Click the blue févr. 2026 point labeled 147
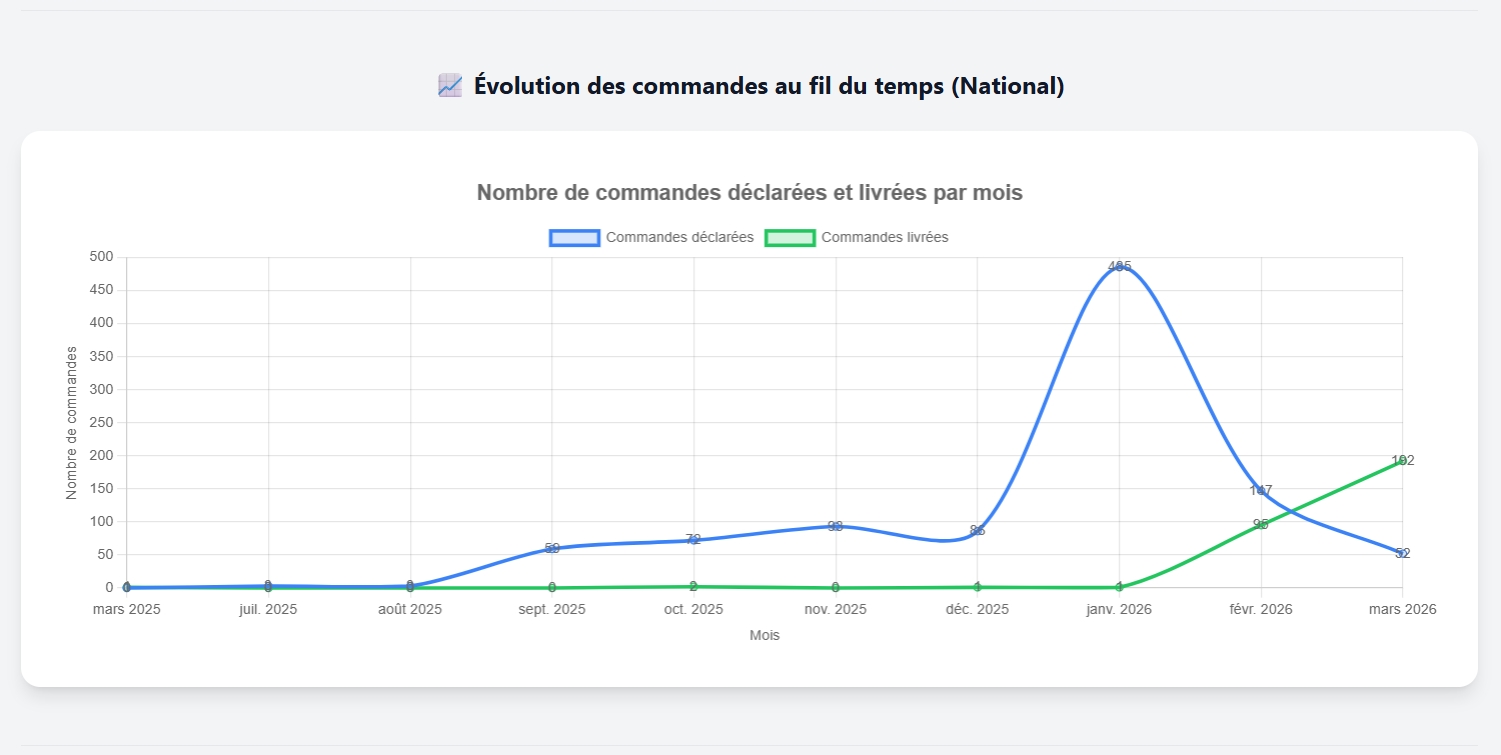The height and width of the screenshot is (755, 1501). (x=1261, y=491)
